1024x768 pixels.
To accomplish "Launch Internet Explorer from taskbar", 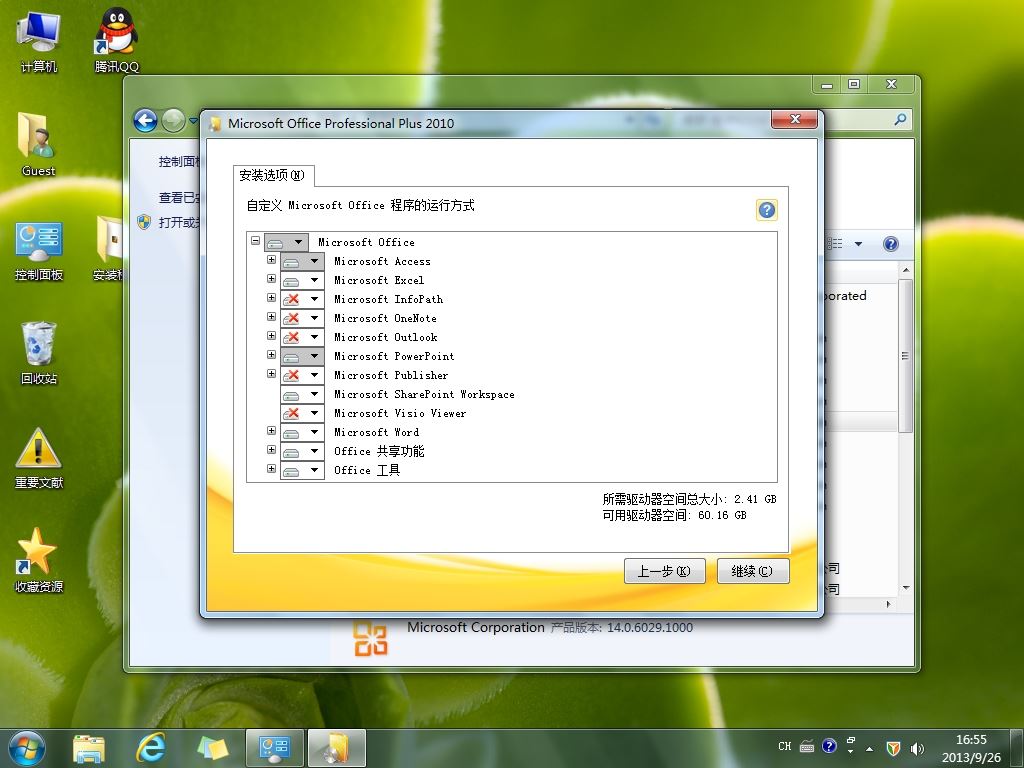I will click(x=151, y=749).
